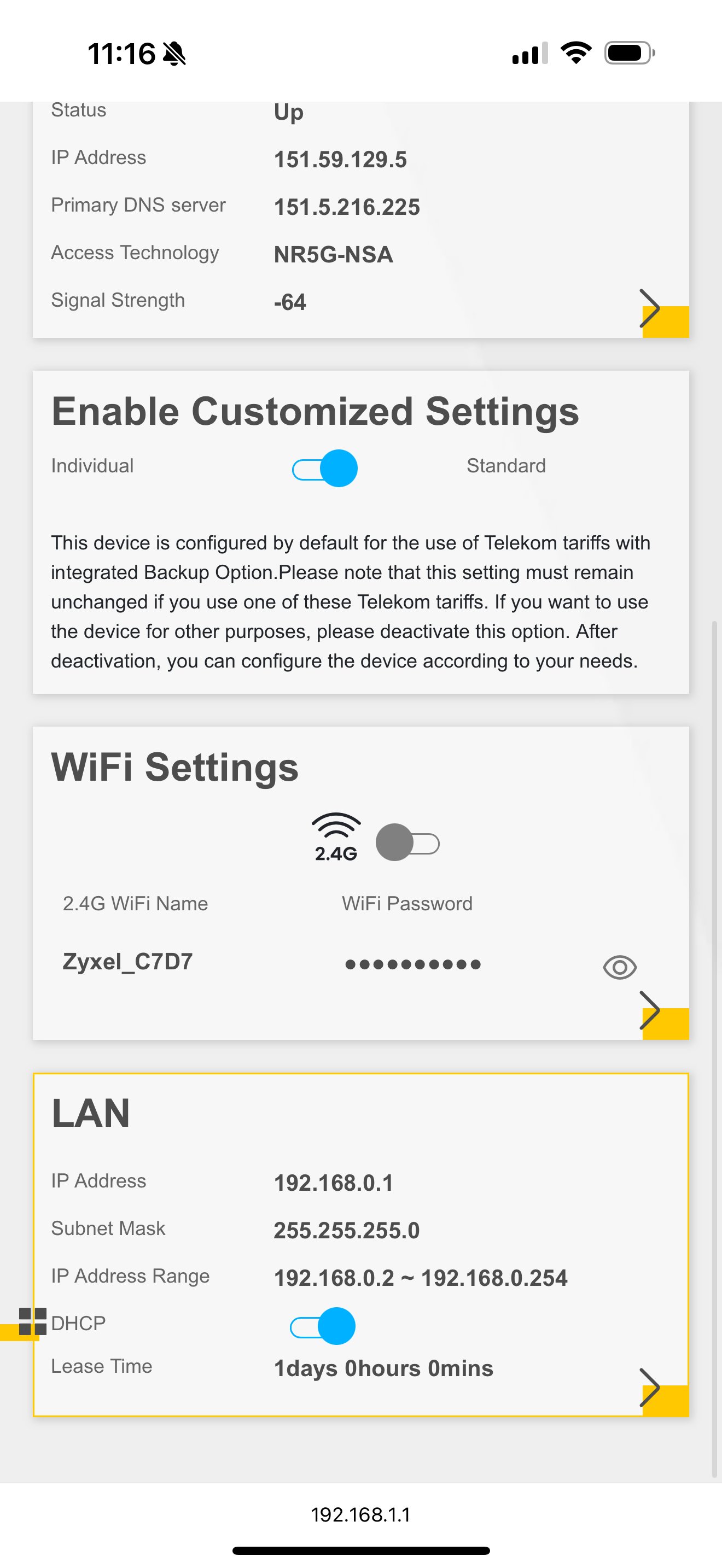The image size is (722, 1568).
Task: Select the Individual mode label
Action: point(92,466)
